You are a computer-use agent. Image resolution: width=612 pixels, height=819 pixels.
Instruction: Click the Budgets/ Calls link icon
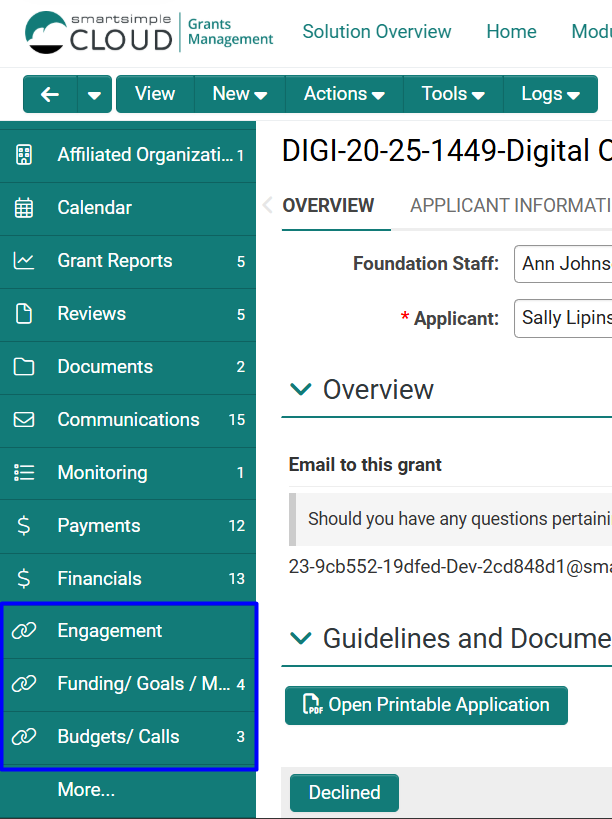[24, 736]
